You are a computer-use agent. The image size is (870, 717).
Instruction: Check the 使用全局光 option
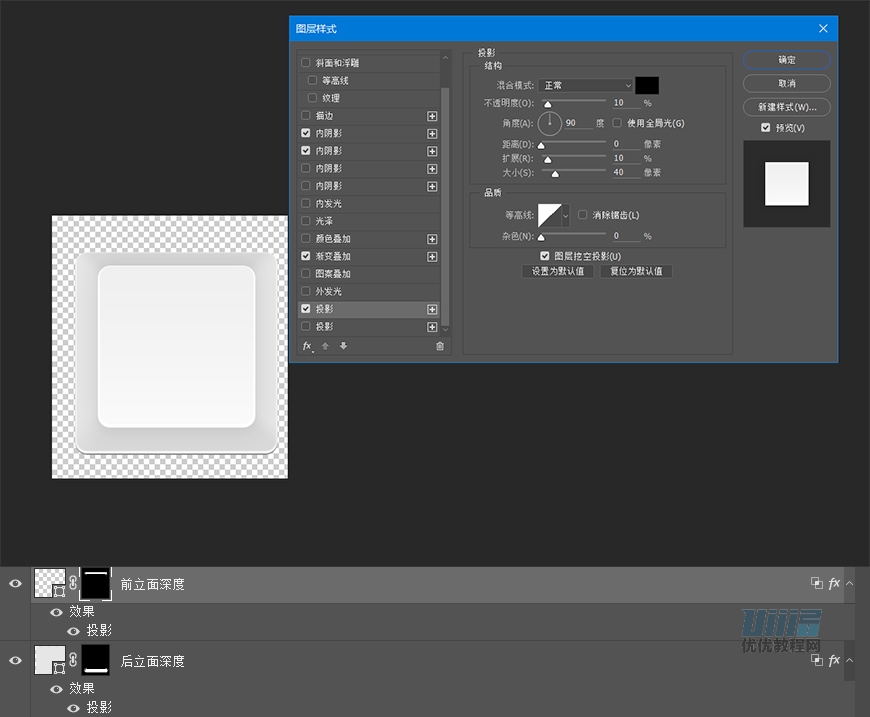click(617, 123)
